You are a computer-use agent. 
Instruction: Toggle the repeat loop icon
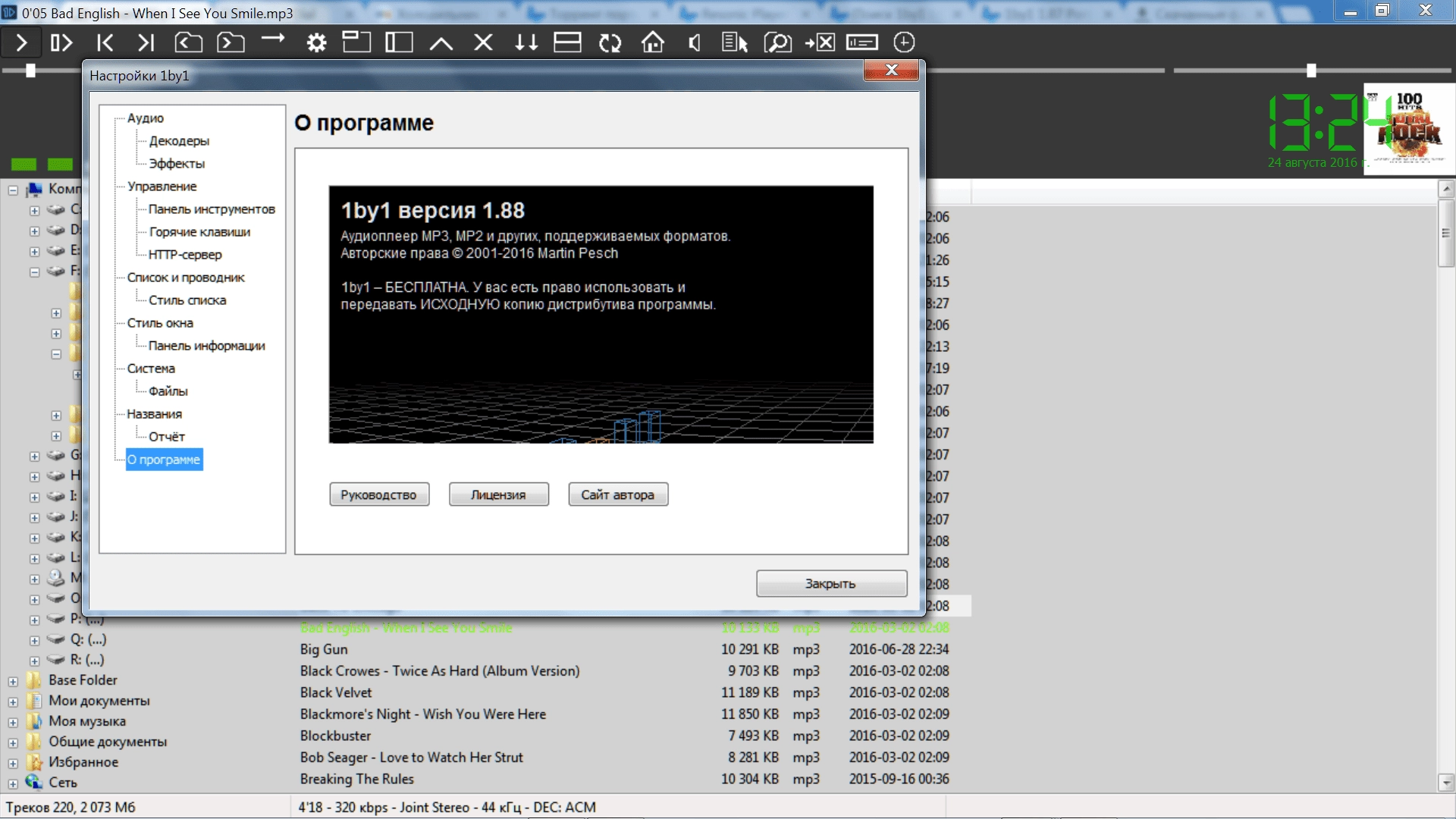(x=610, y=42)
